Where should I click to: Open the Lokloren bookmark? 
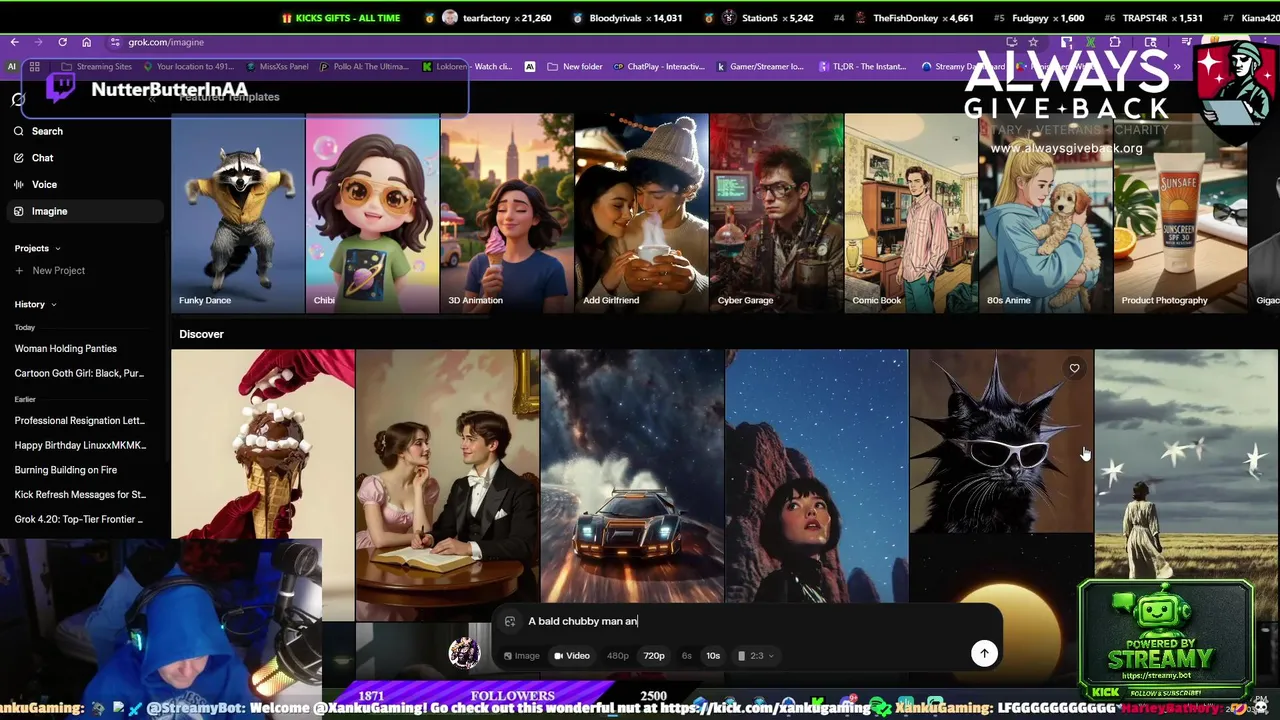click(467, 67)
